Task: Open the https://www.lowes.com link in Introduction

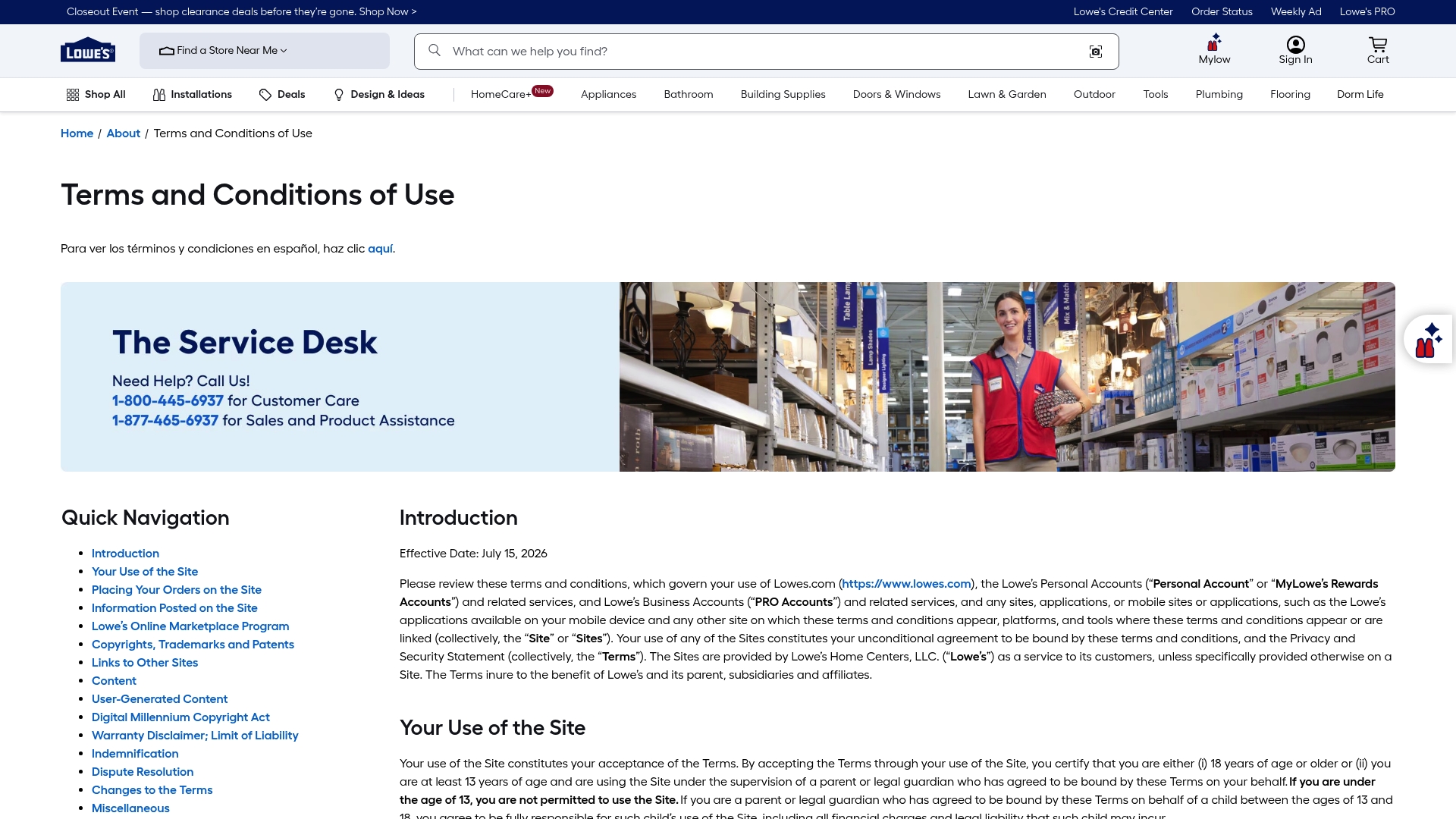Action: click(906, 584)
